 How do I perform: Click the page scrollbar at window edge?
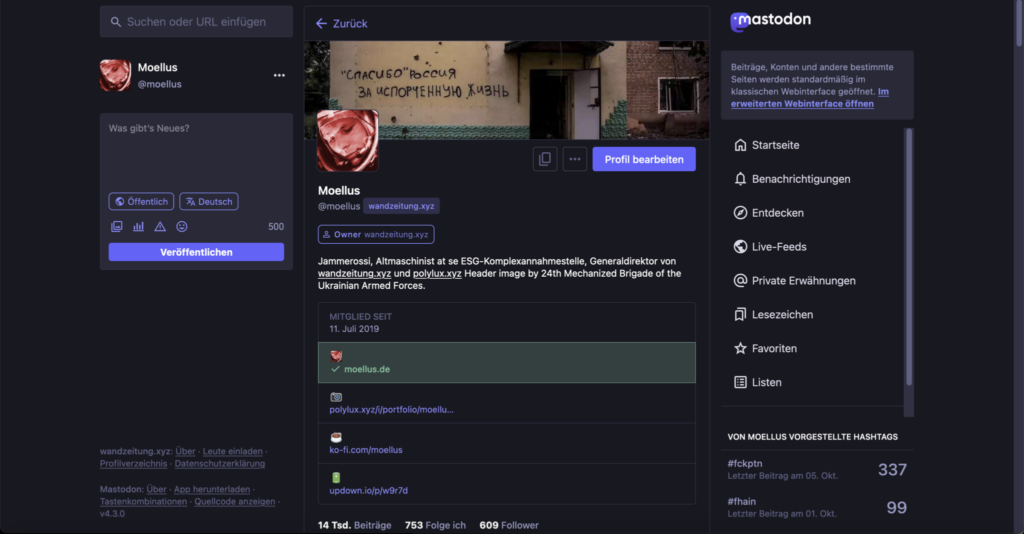point(1019,23)
